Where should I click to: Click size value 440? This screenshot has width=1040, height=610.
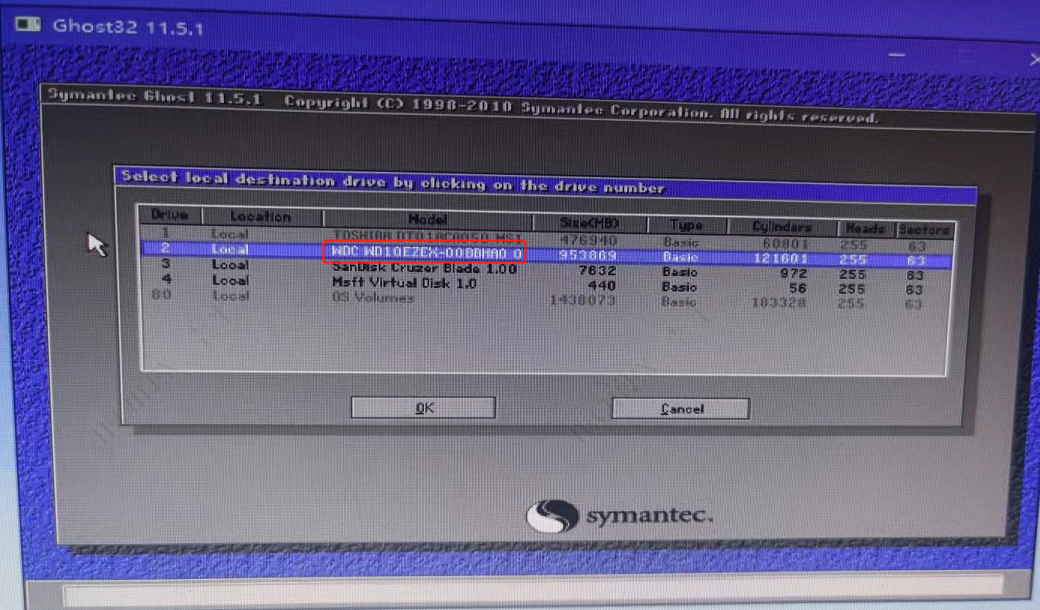point(602,286)
